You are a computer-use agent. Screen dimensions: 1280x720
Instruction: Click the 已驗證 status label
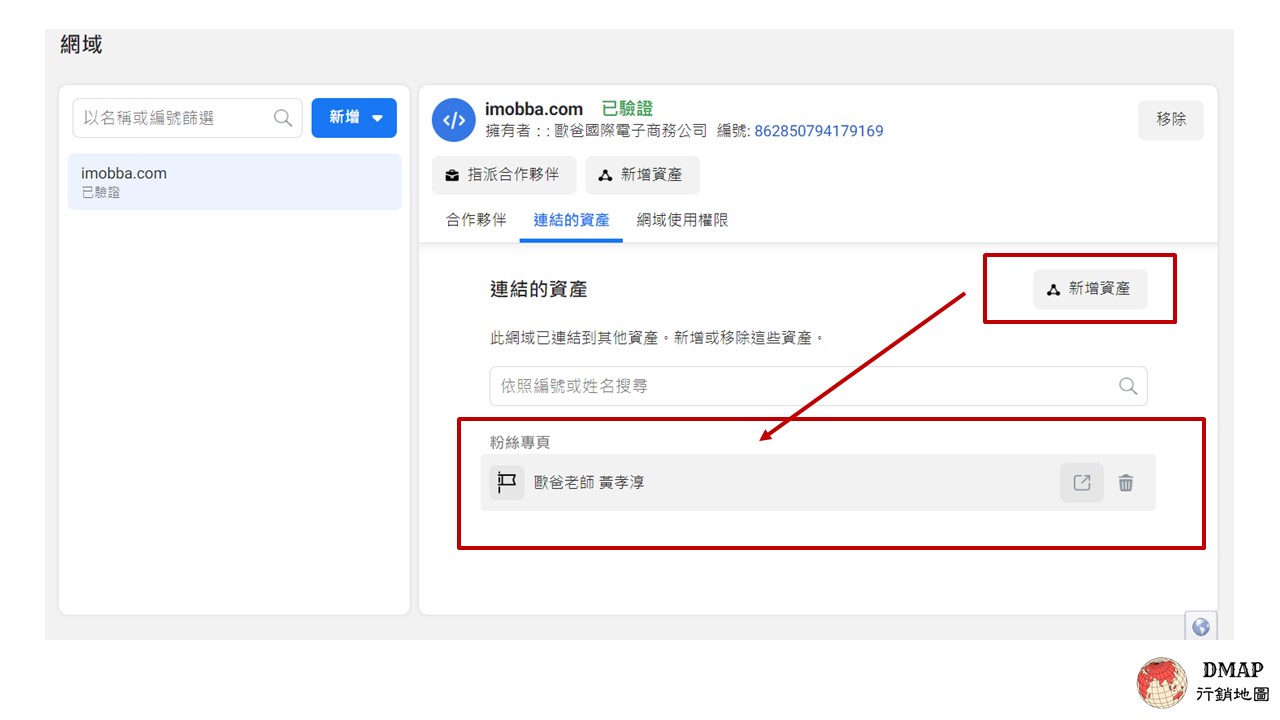[627, 108]
